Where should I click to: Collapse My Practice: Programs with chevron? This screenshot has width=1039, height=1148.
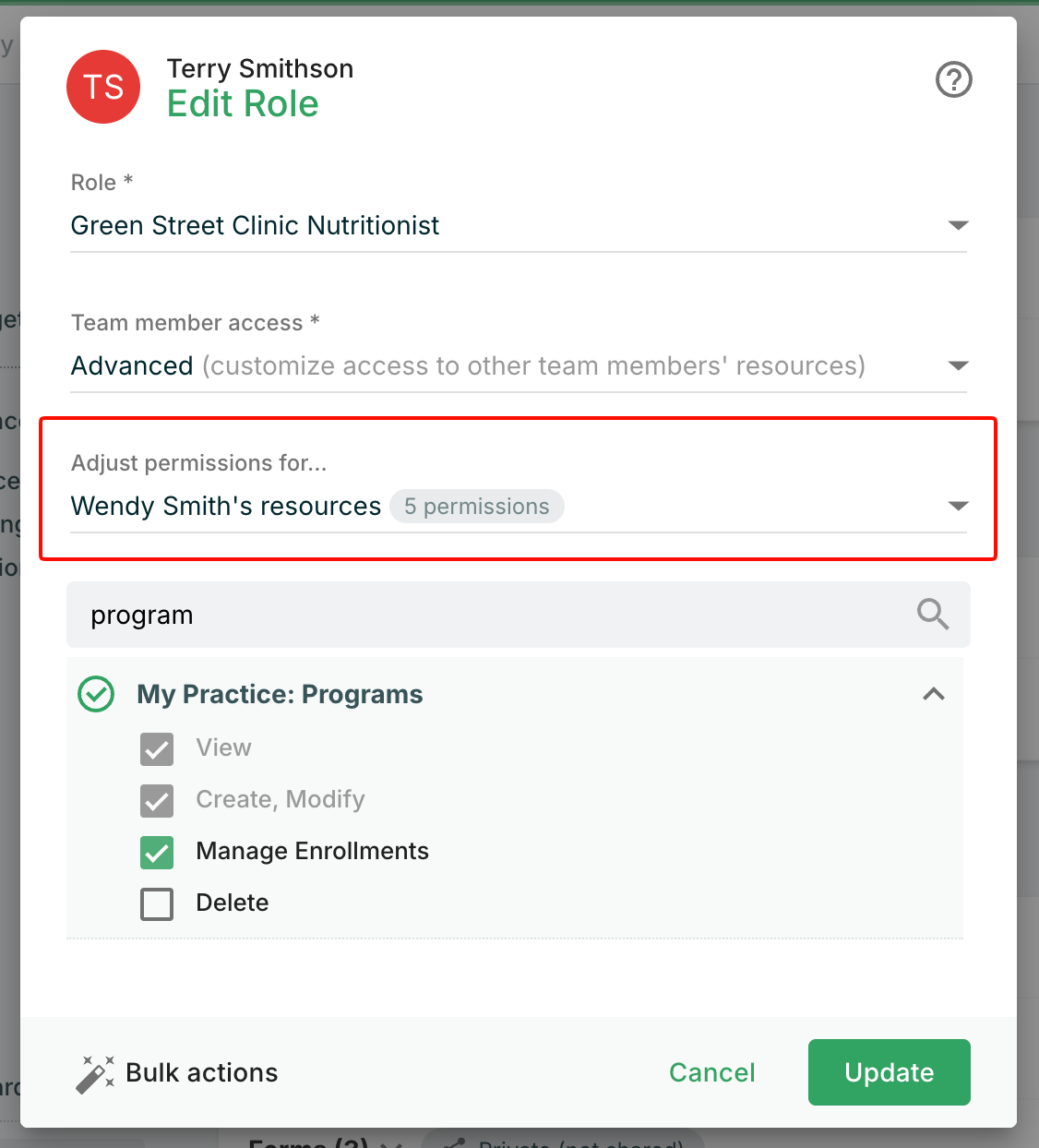tap(934, 694)
